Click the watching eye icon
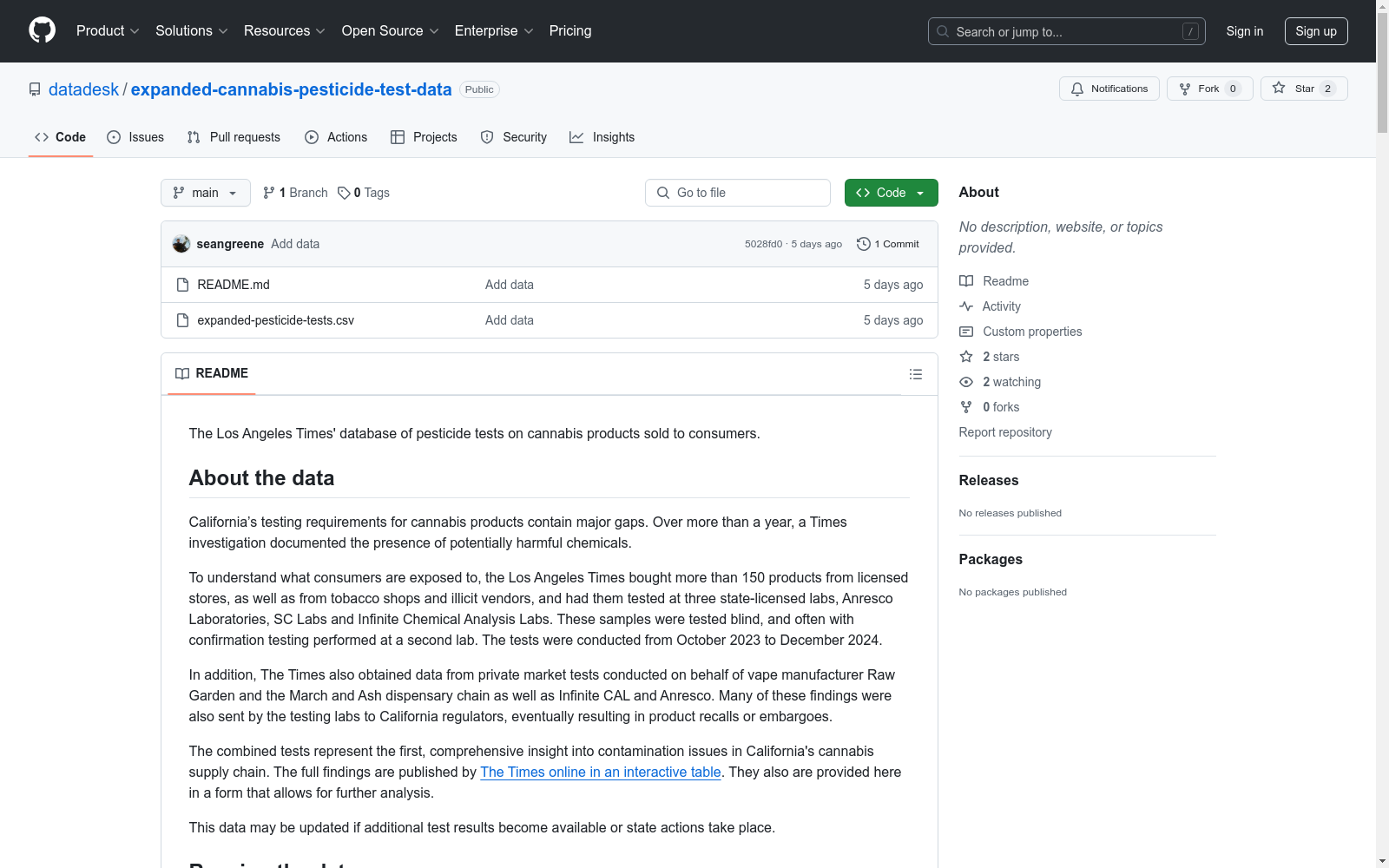This screenshot has height=868, width=1389. [x=966, y=382]
